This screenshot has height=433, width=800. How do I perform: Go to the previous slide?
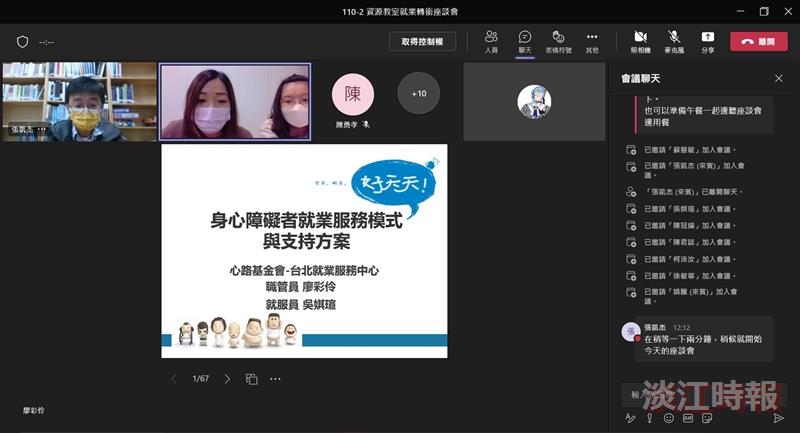pyautogui.click(x=173, y=379)
